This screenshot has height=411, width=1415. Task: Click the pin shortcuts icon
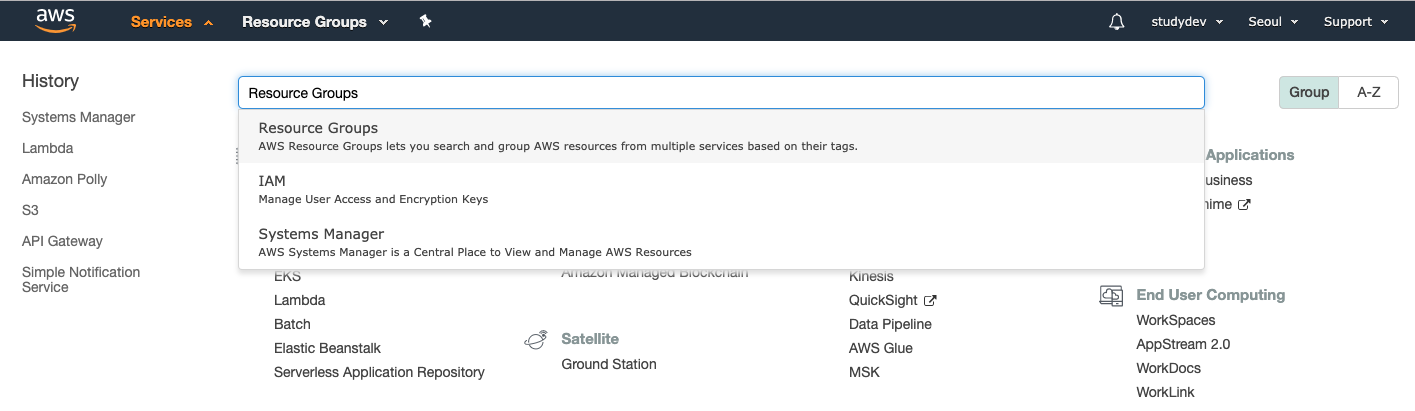click(425, 21)
